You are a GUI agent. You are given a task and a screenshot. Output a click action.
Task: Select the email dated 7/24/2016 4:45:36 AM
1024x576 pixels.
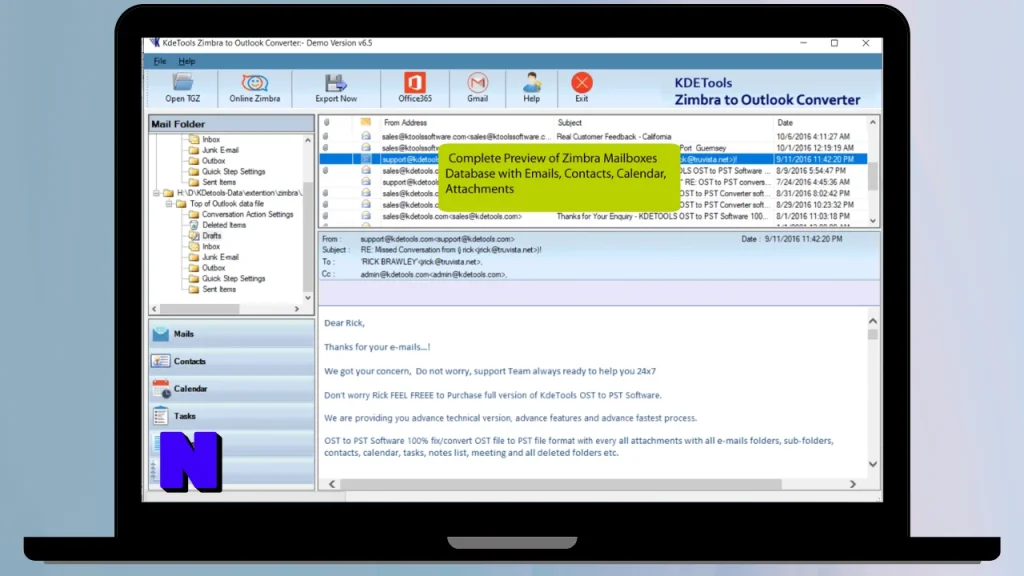click(594, 182)
